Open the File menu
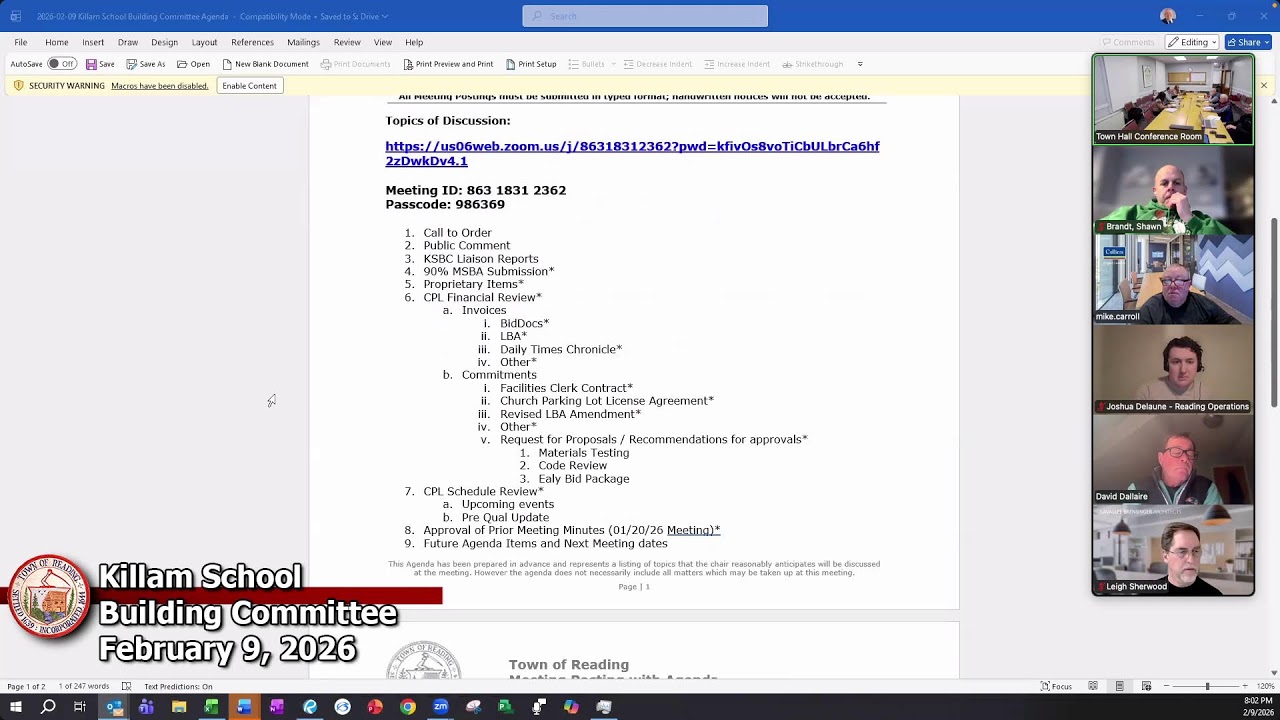The width and height of the screenshot is (1280, 720). pyautogui.click(x=20, y=42)
